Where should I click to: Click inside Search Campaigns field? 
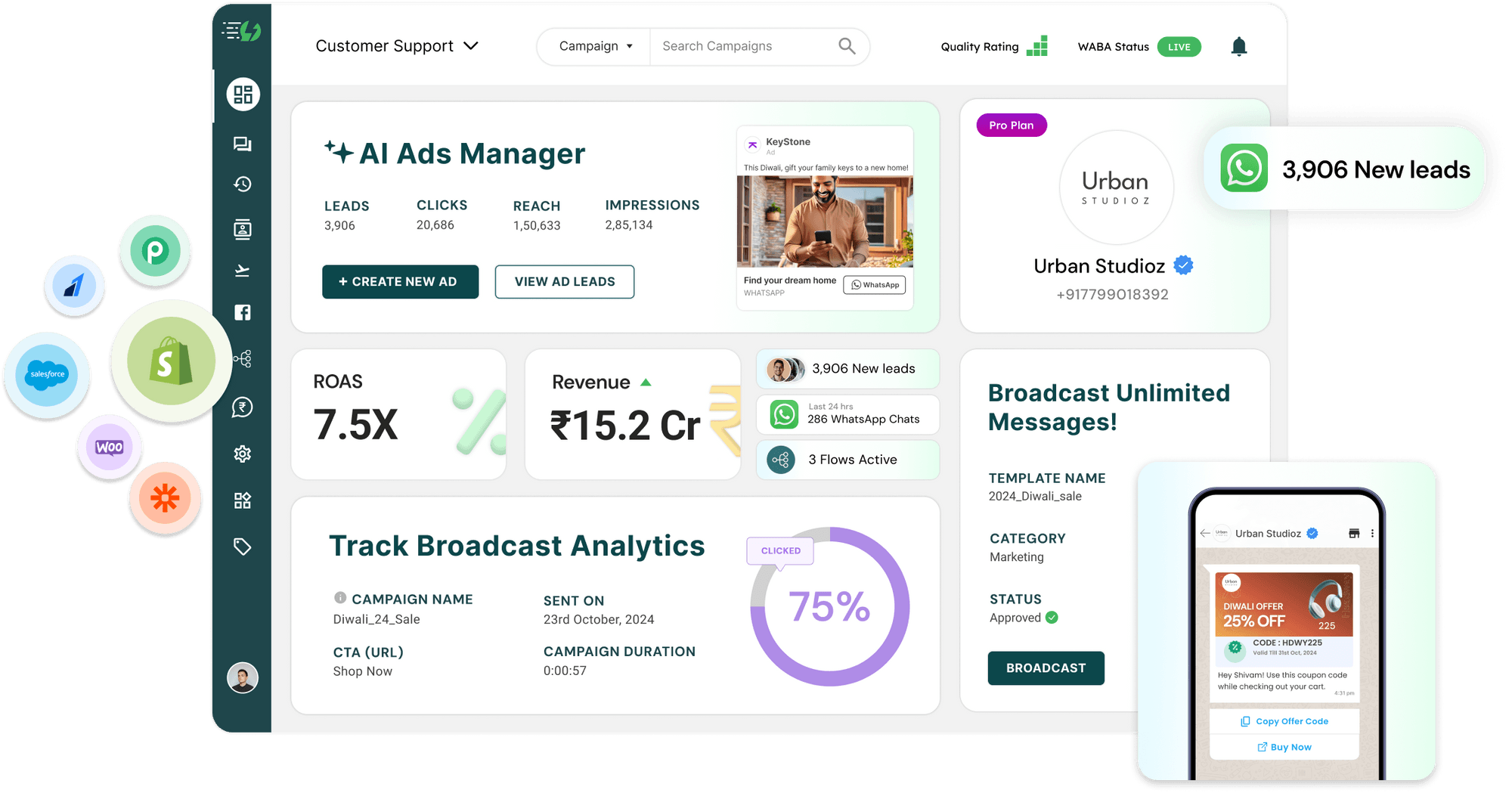(745, 46)
